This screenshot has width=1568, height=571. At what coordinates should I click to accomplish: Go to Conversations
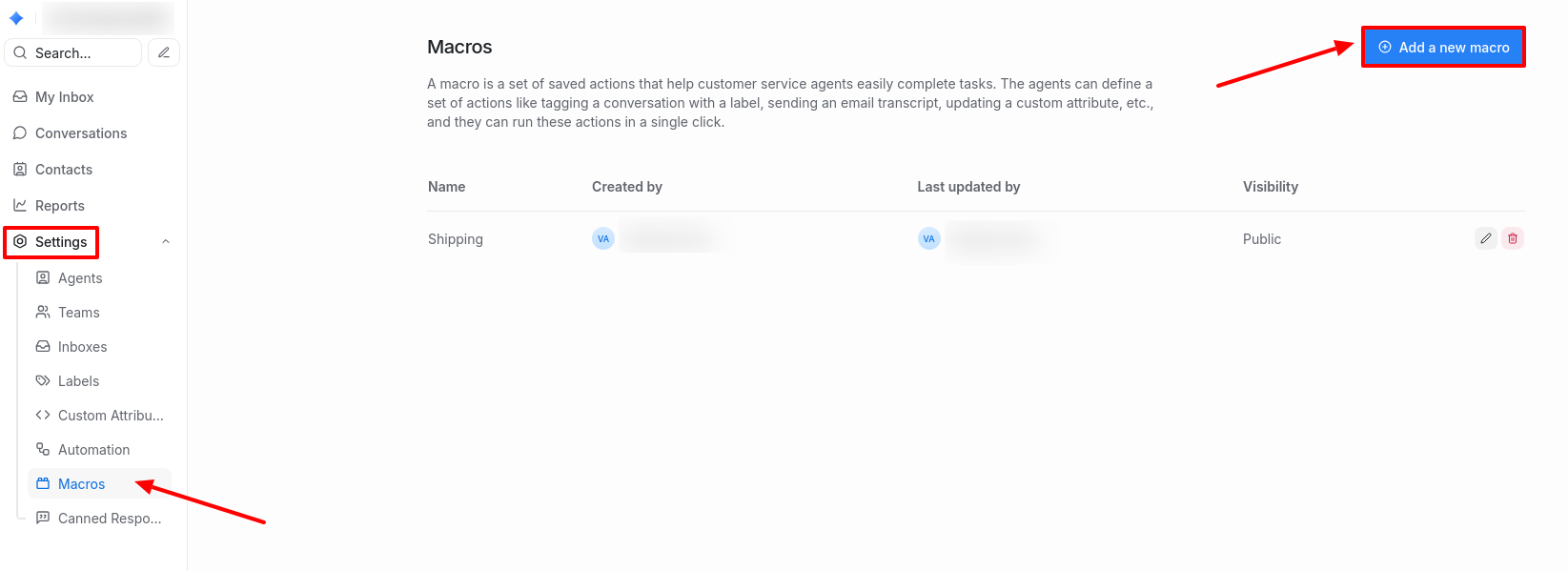(80, 133)
